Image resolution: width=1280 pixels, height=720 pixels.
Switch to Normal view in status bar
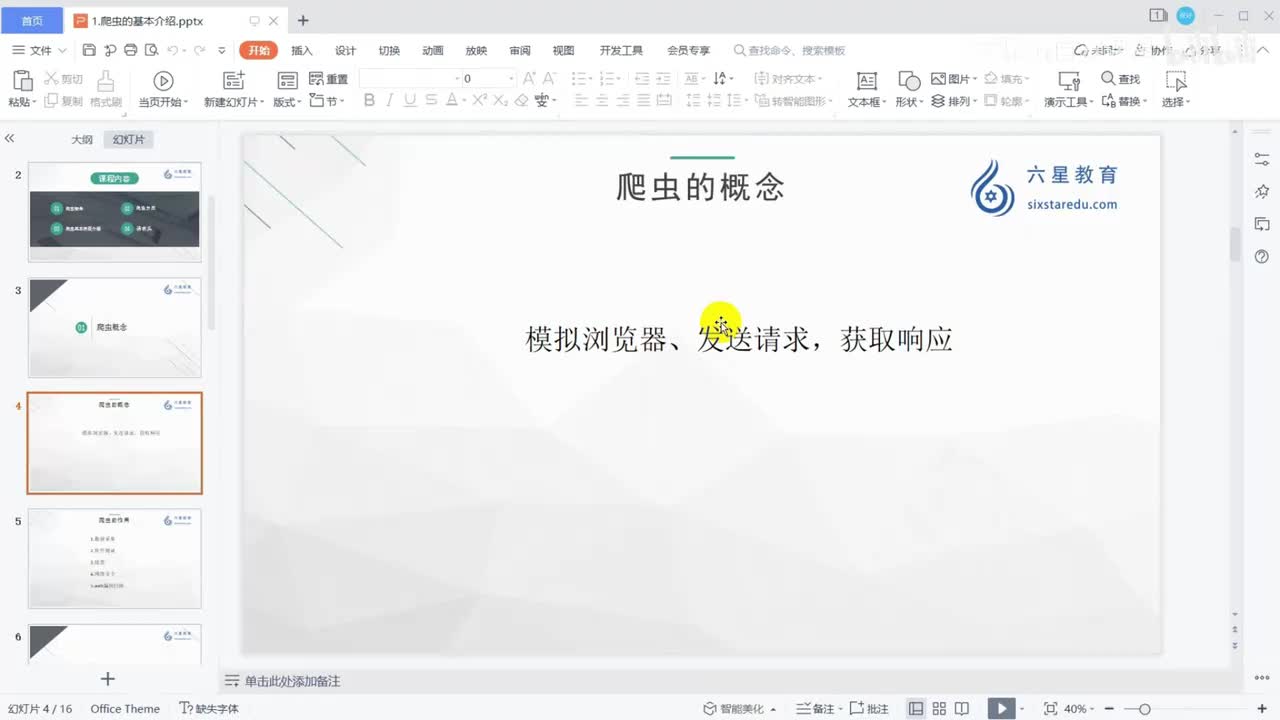tap(915, 708)
